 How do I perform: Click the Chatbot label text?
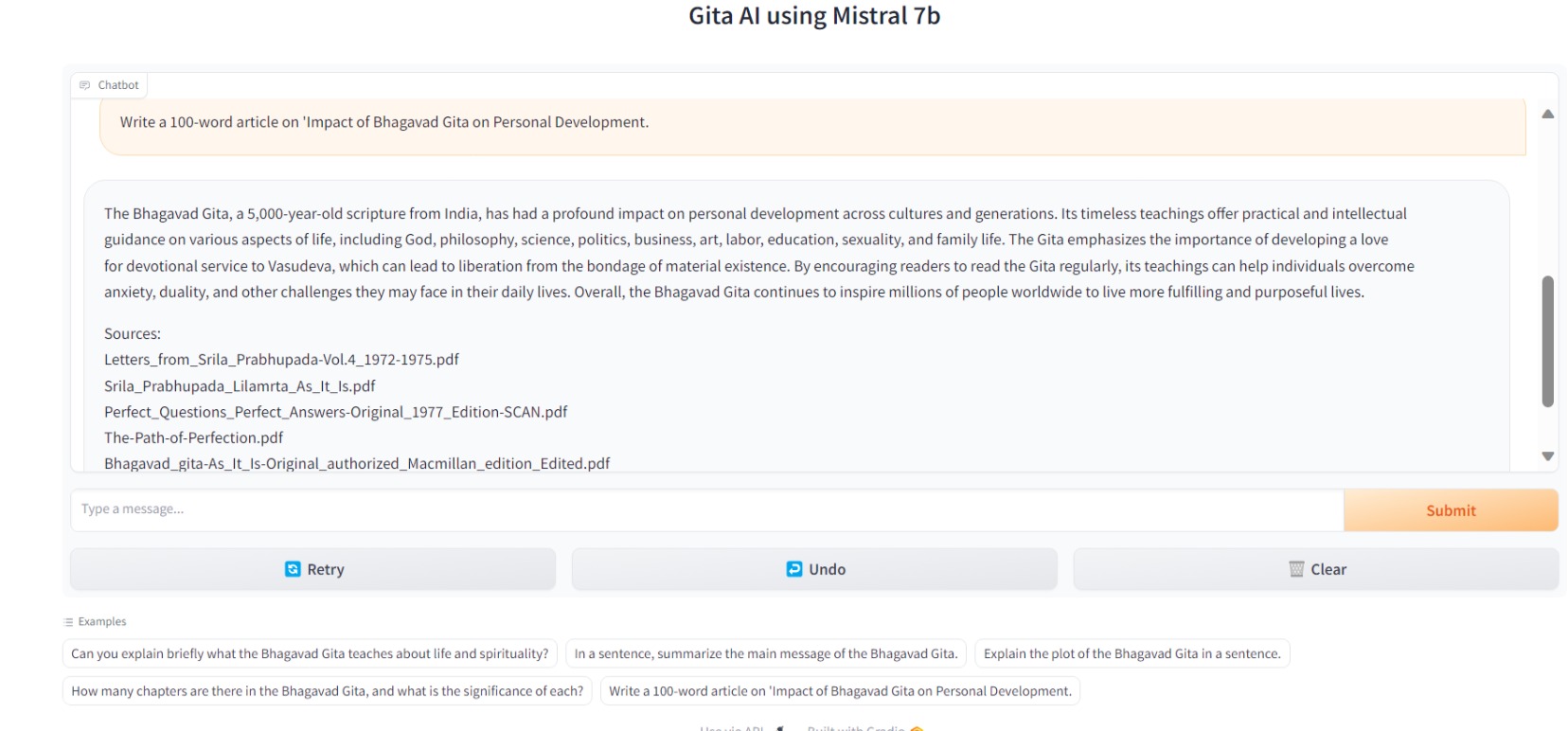point(118,85)
